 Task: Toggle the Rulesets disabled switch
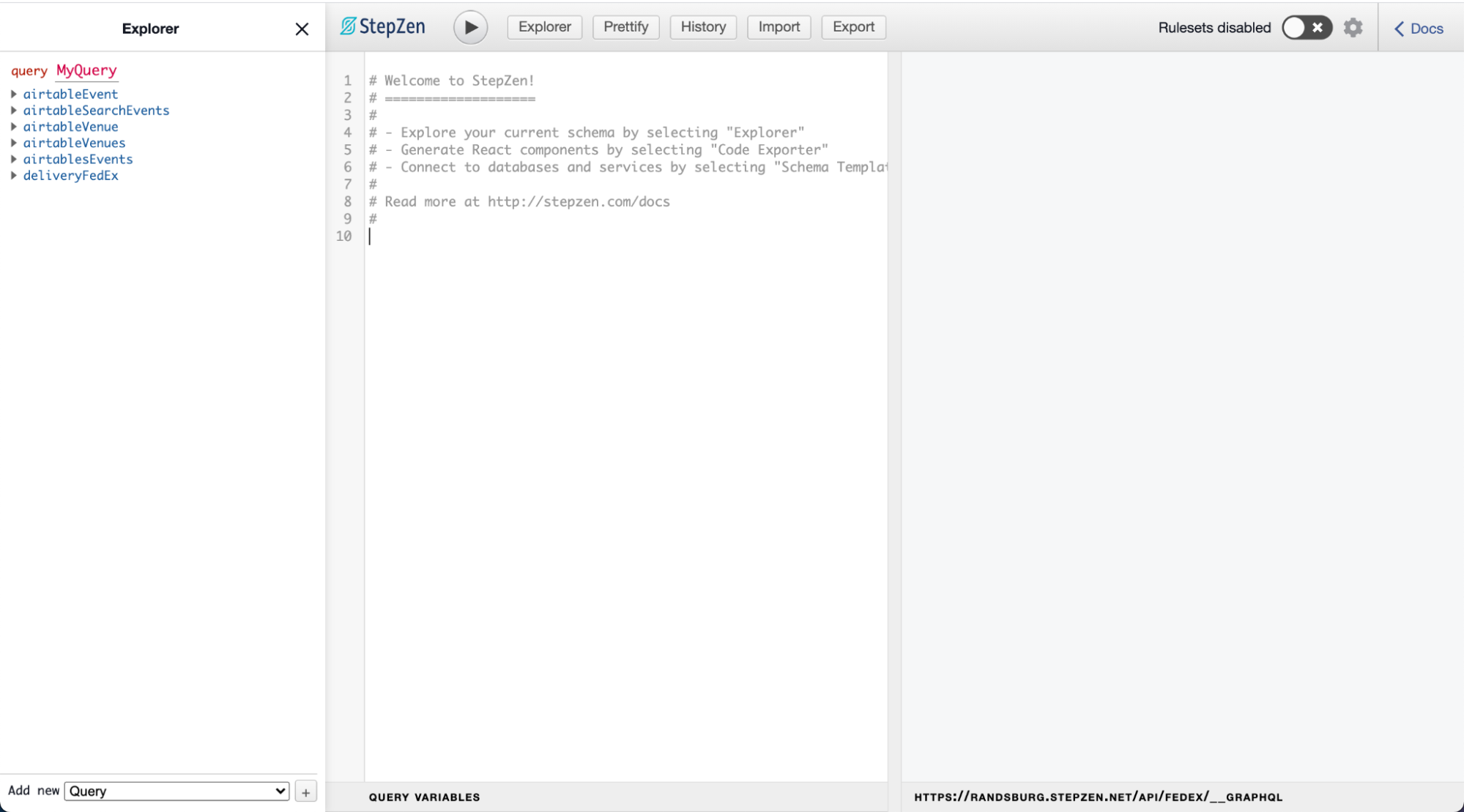click(1306, 28)
